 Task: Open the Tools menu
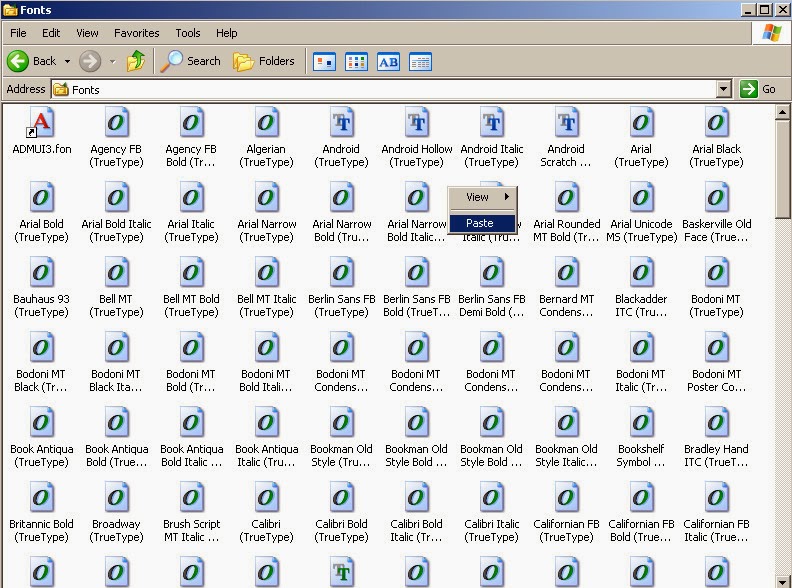tap(188, 33)
